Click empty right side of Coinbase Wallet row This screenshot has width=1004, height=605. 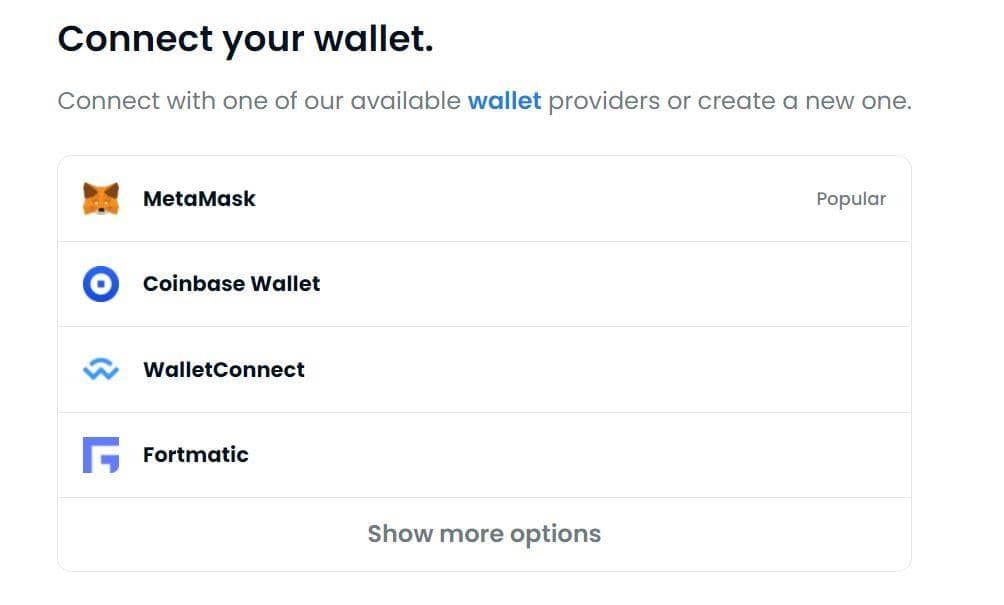click(700, 284)
